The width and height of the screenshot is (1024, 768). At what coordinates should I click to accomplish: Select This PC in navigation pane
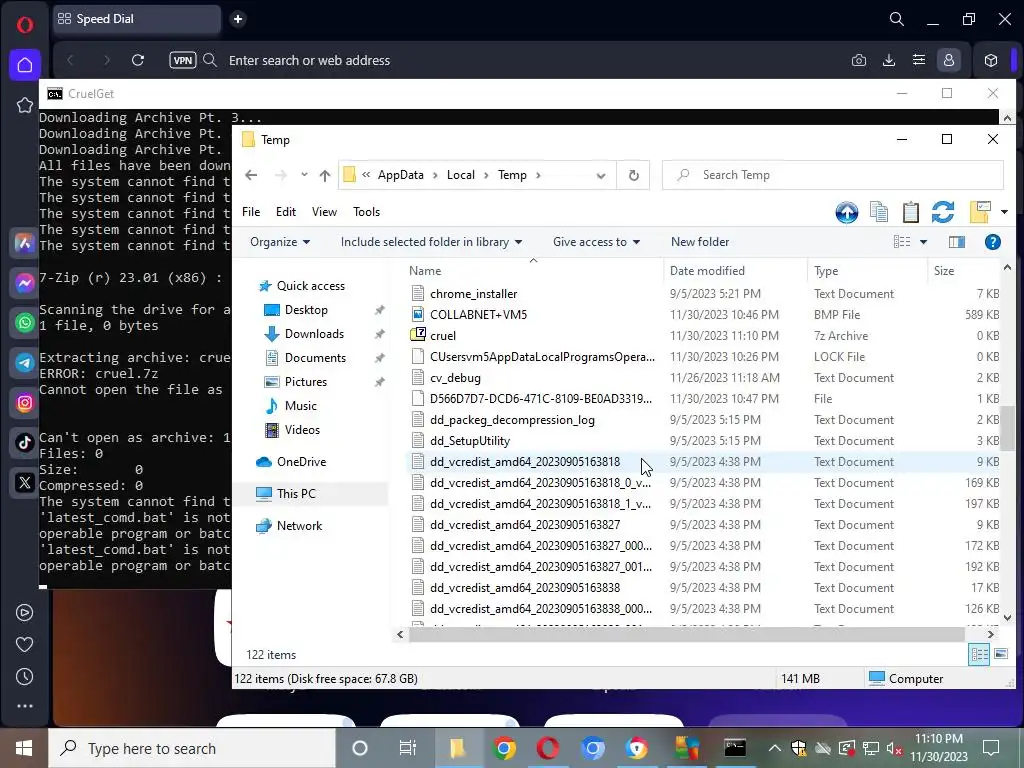point(296,494)
